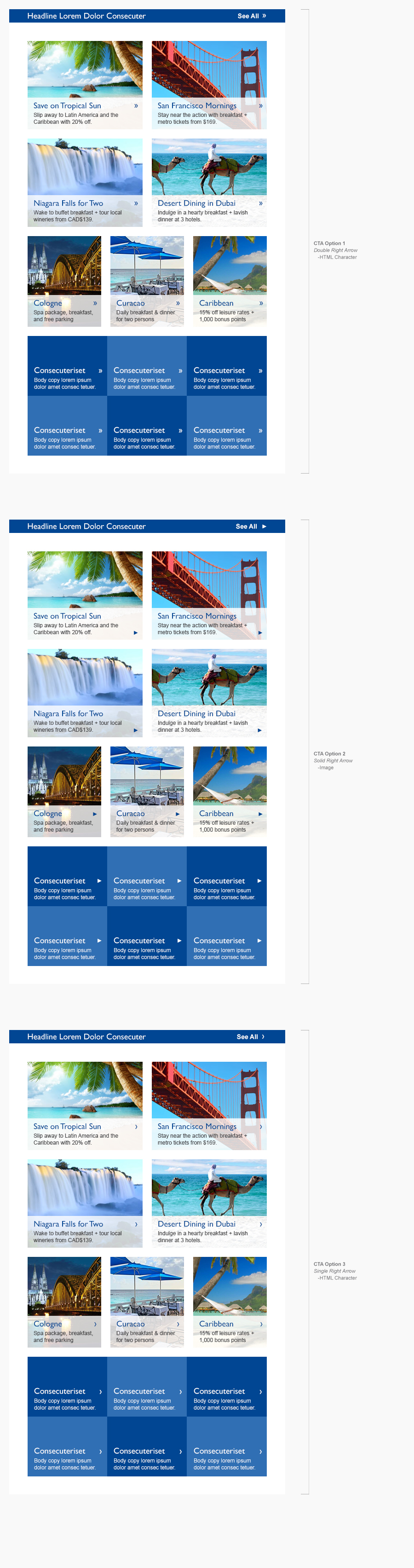Click single chevron beside Save on Tropical Sun

pos(136,1127)
